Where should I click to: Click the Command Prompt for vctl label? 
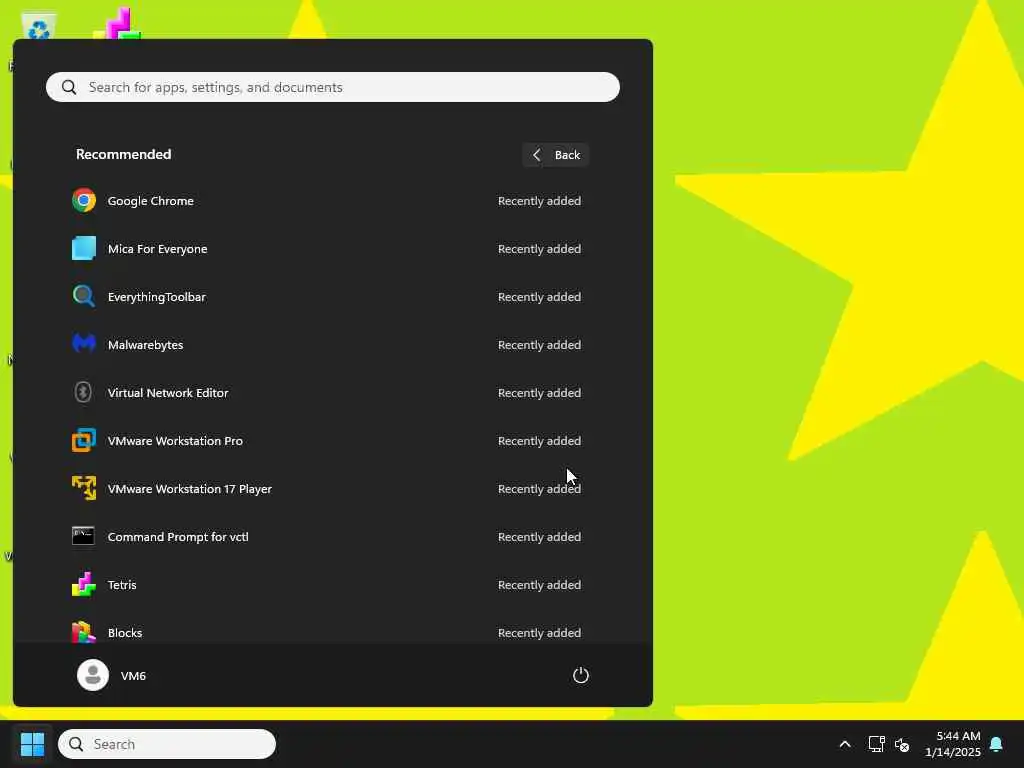(x=178, y=537)
